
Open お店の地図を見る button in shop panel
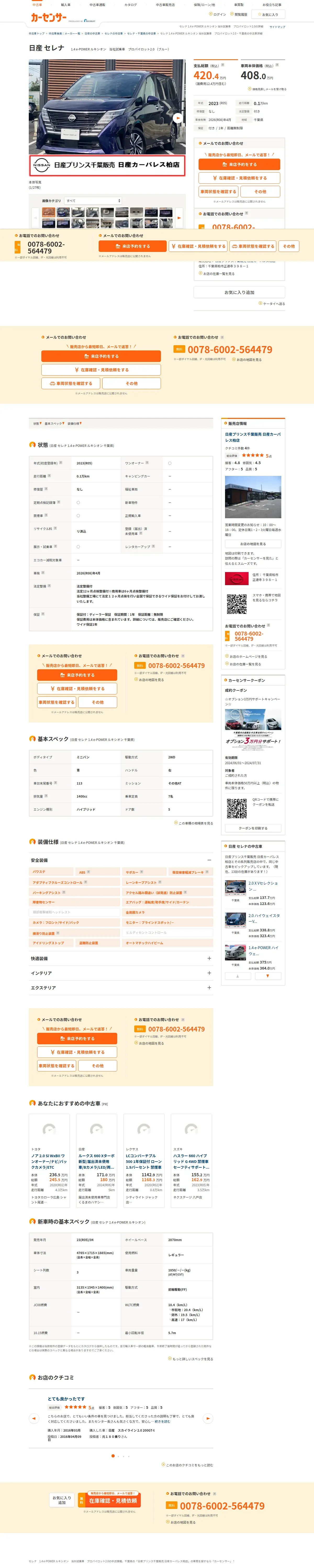pos(253,544)
